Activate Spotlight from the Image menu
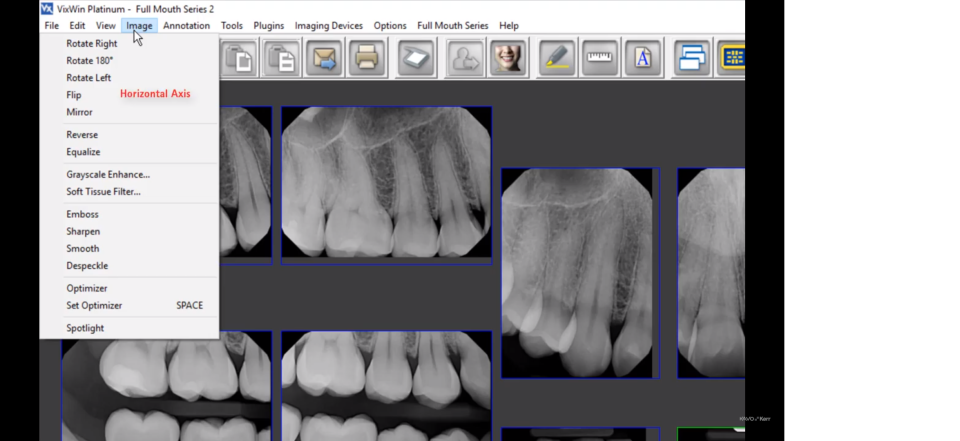 click(x=85, y=328)
